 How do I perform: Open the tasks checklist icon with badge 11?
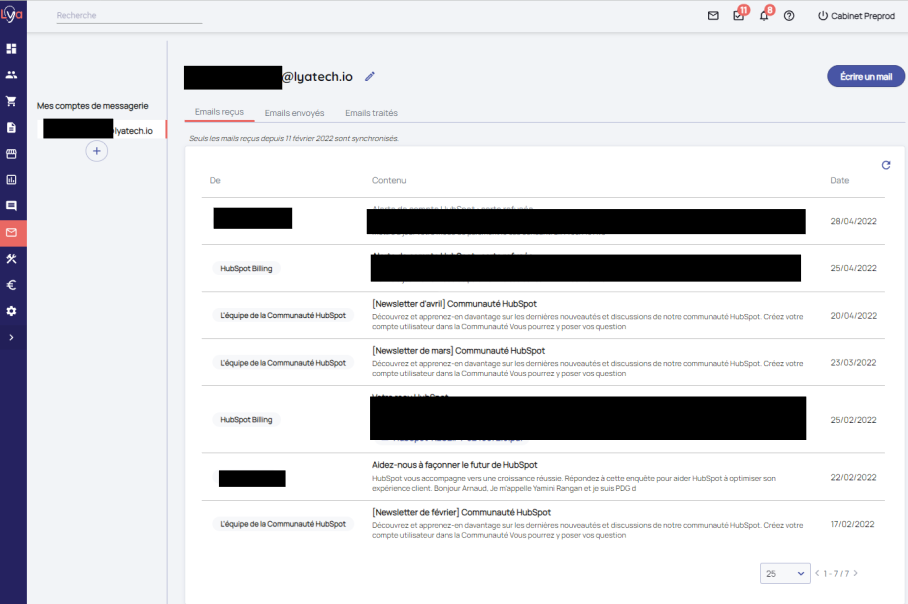click(x=739, y=16)
